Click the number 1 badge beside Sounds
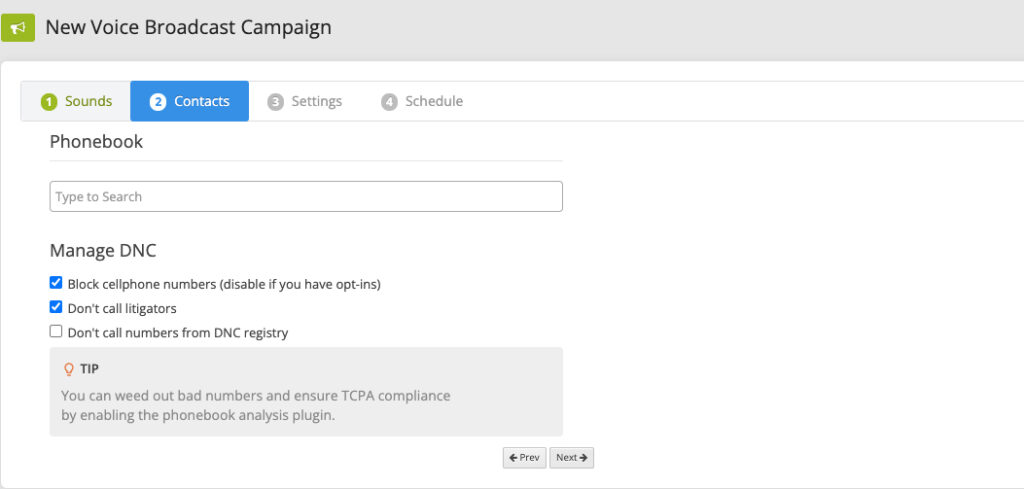1024x489 pixels. (x=49, y=102)
